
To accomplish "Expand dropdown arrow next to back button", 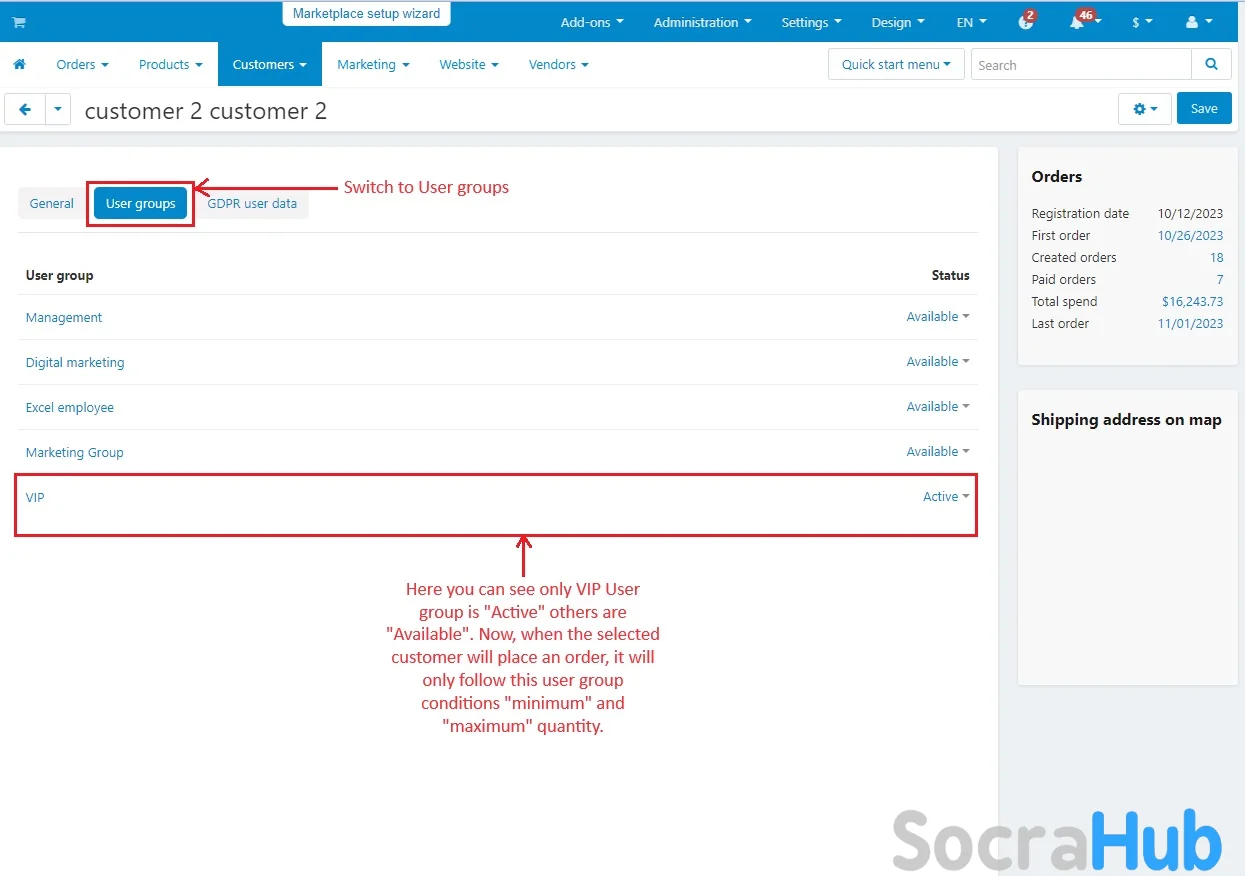I will 58,109.
